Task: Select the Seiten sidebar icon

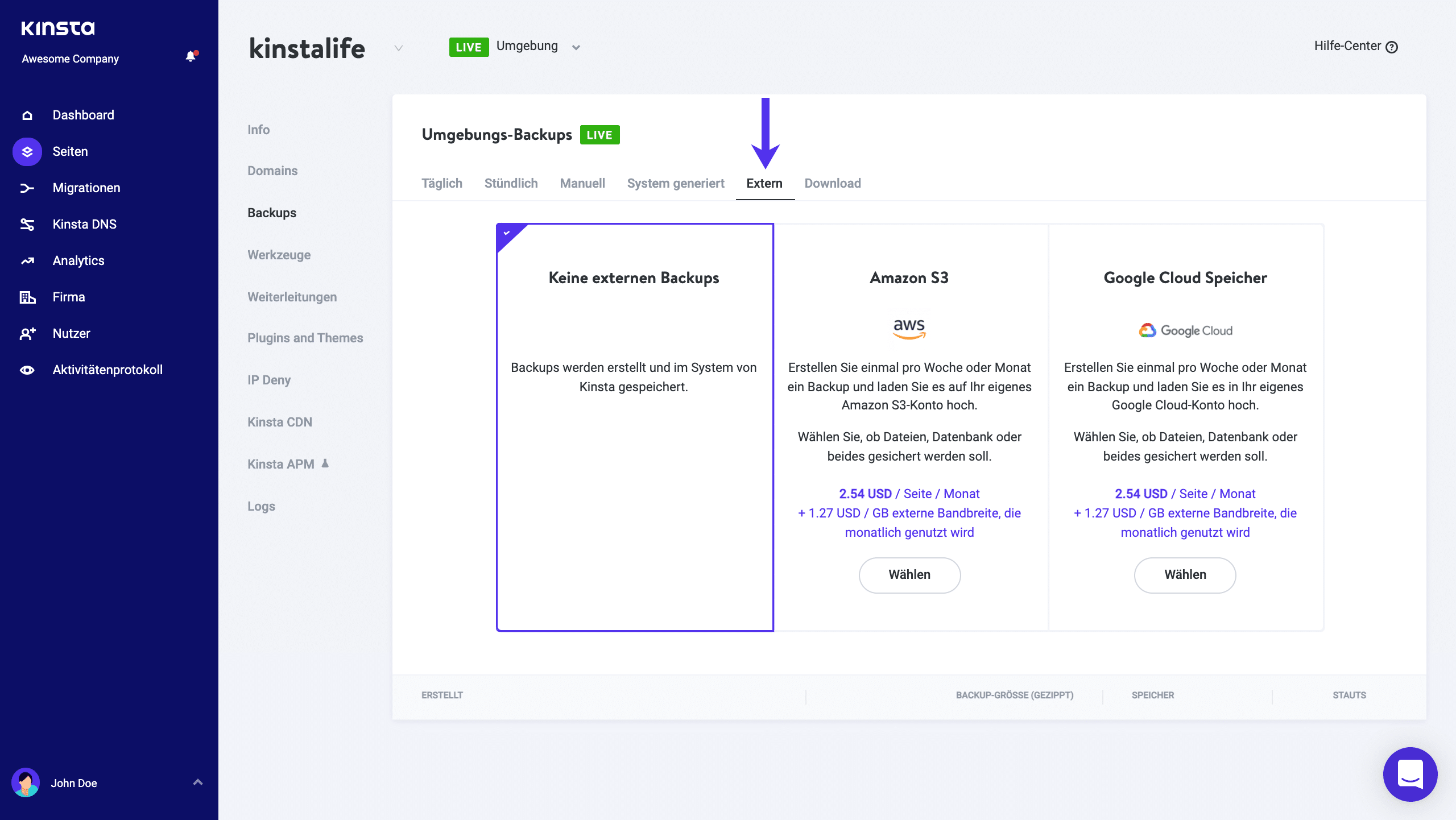Action: click(27, 151)
